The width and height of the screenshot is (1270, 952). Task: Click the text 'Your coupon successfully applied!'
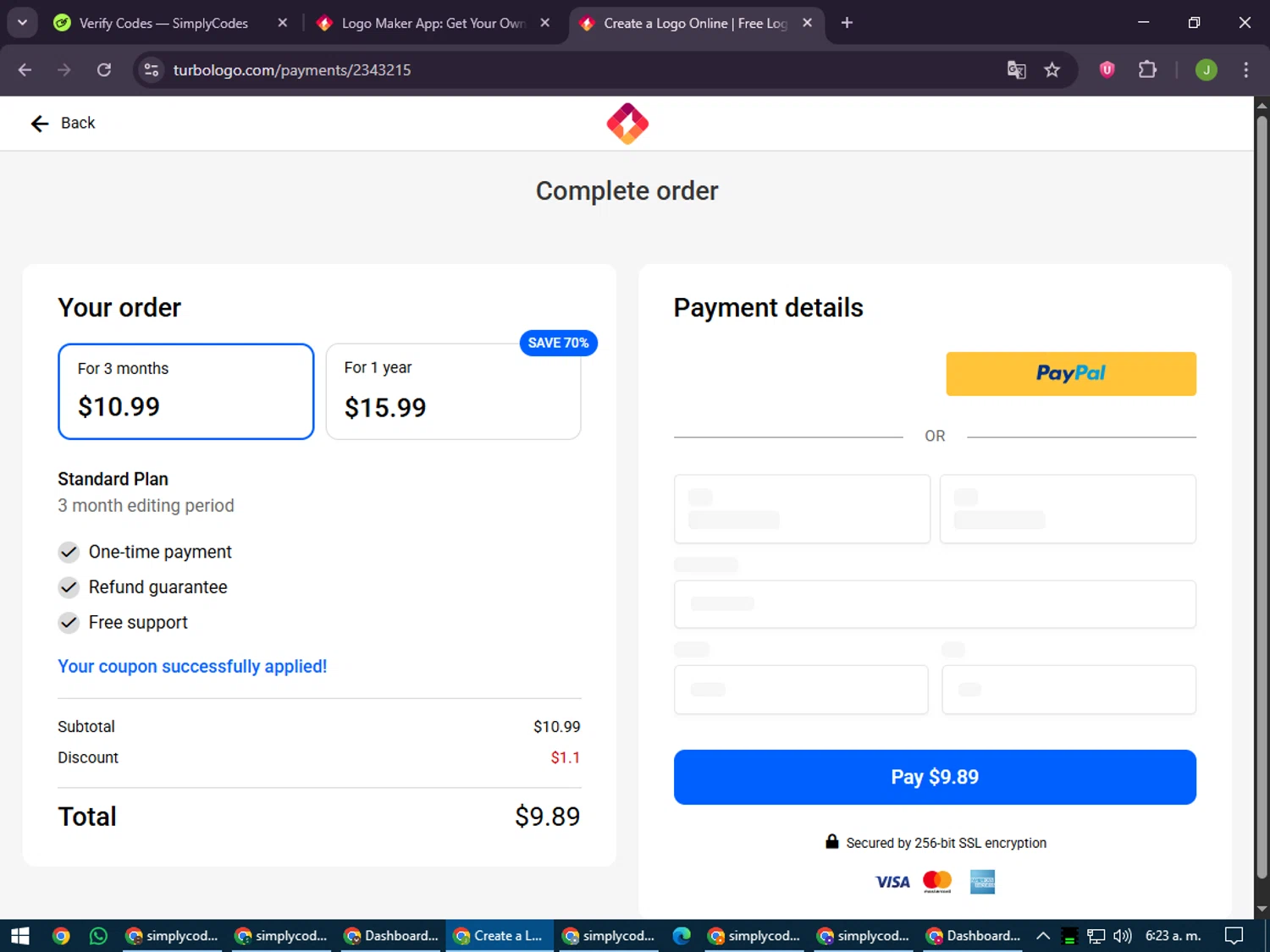(x=192, y=667)
